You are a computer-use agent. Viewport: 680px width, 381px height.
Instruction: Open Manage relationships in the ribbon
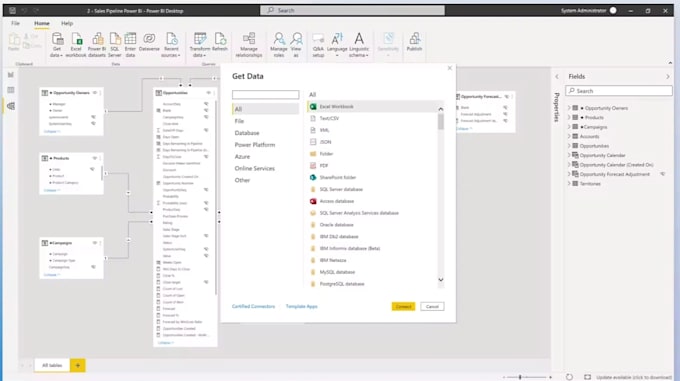click(x=248, y=45)
